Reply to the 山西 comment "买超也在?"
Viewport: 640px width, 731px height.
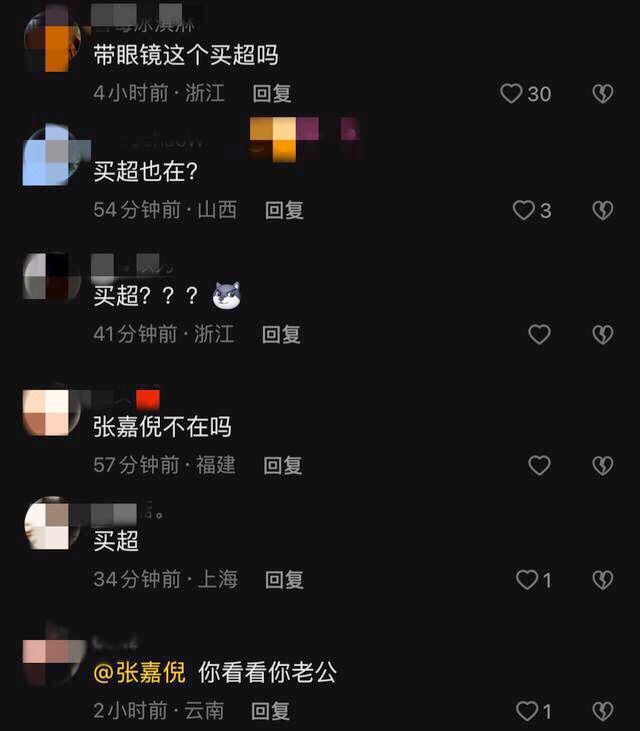click(x=284, y=210)
